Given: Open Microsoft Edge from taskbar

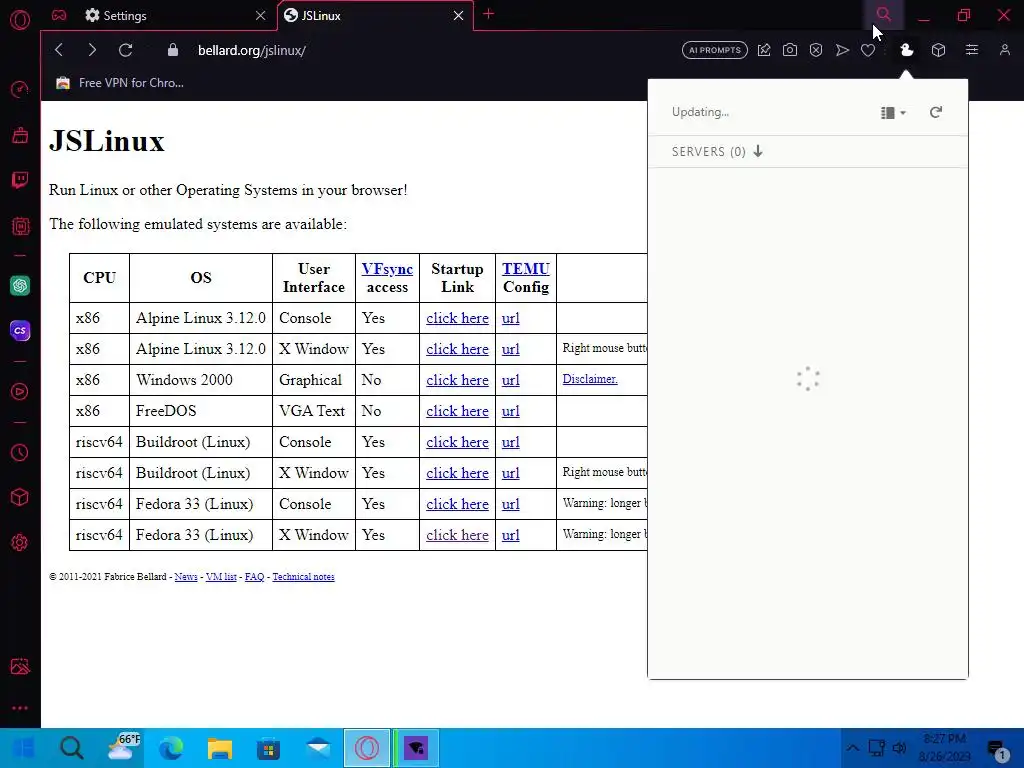Looking at the screenshot, I should click(x=171, y=748).
